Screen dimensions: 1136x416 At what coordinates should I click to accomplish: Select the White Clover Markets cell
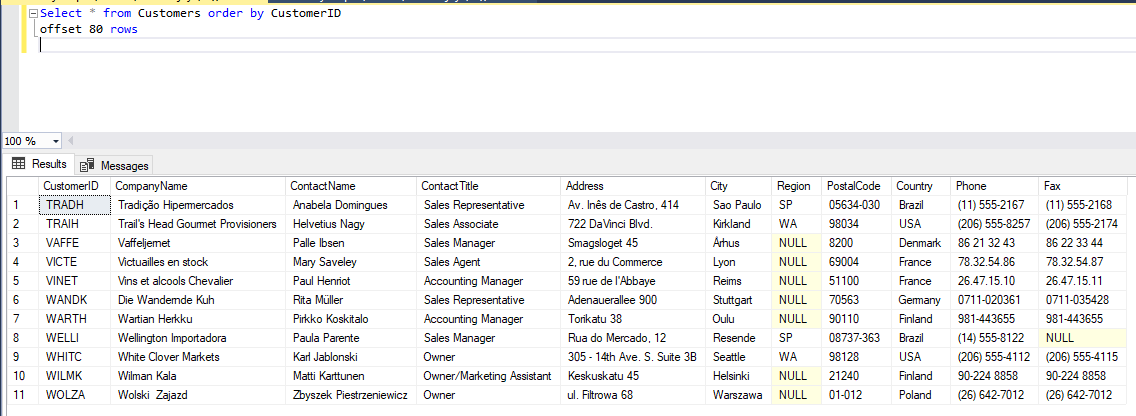pos(167,357)
